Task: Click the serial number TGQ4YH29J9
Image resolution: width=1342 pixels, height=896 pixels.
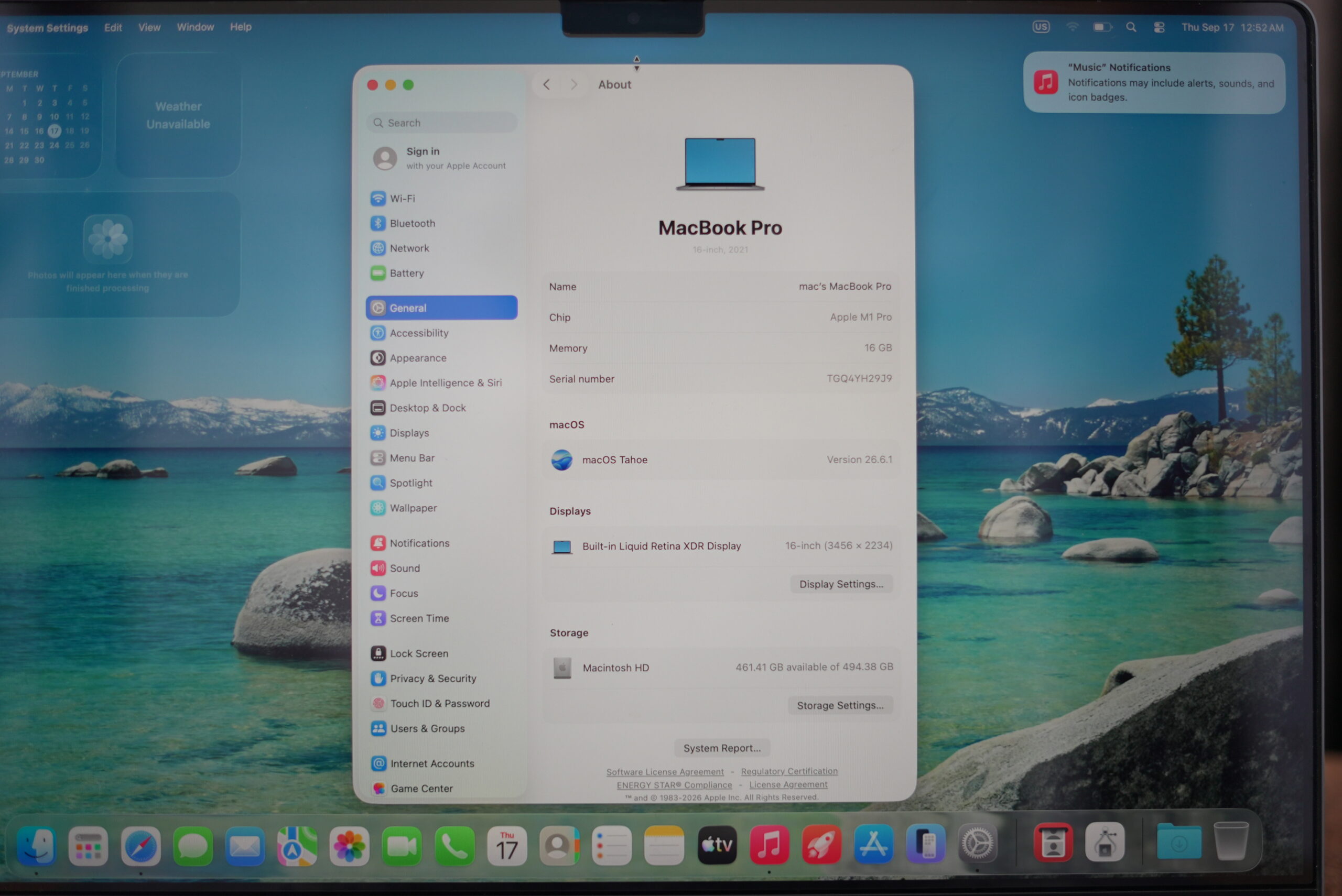Action: [x=859, y=378]
